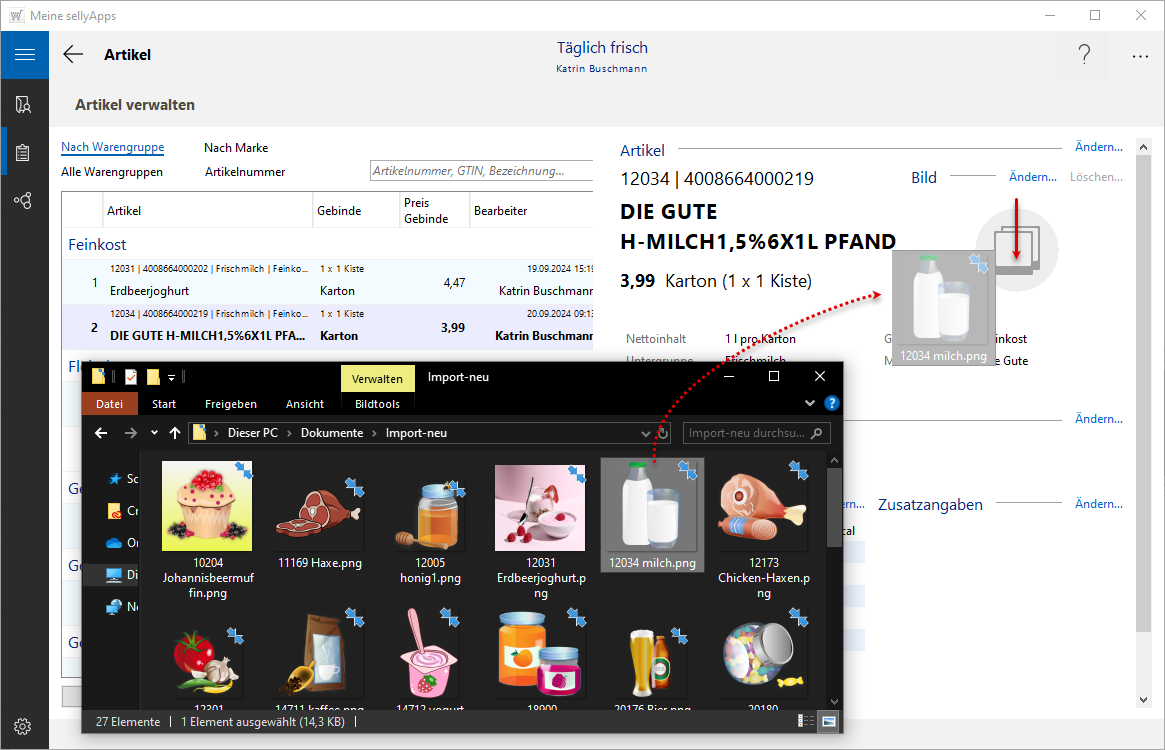The width and height of the screenshot is (1165, 750).
Task: Switch Explorer to large thumbnails view
Action: (x=828, y=721)
